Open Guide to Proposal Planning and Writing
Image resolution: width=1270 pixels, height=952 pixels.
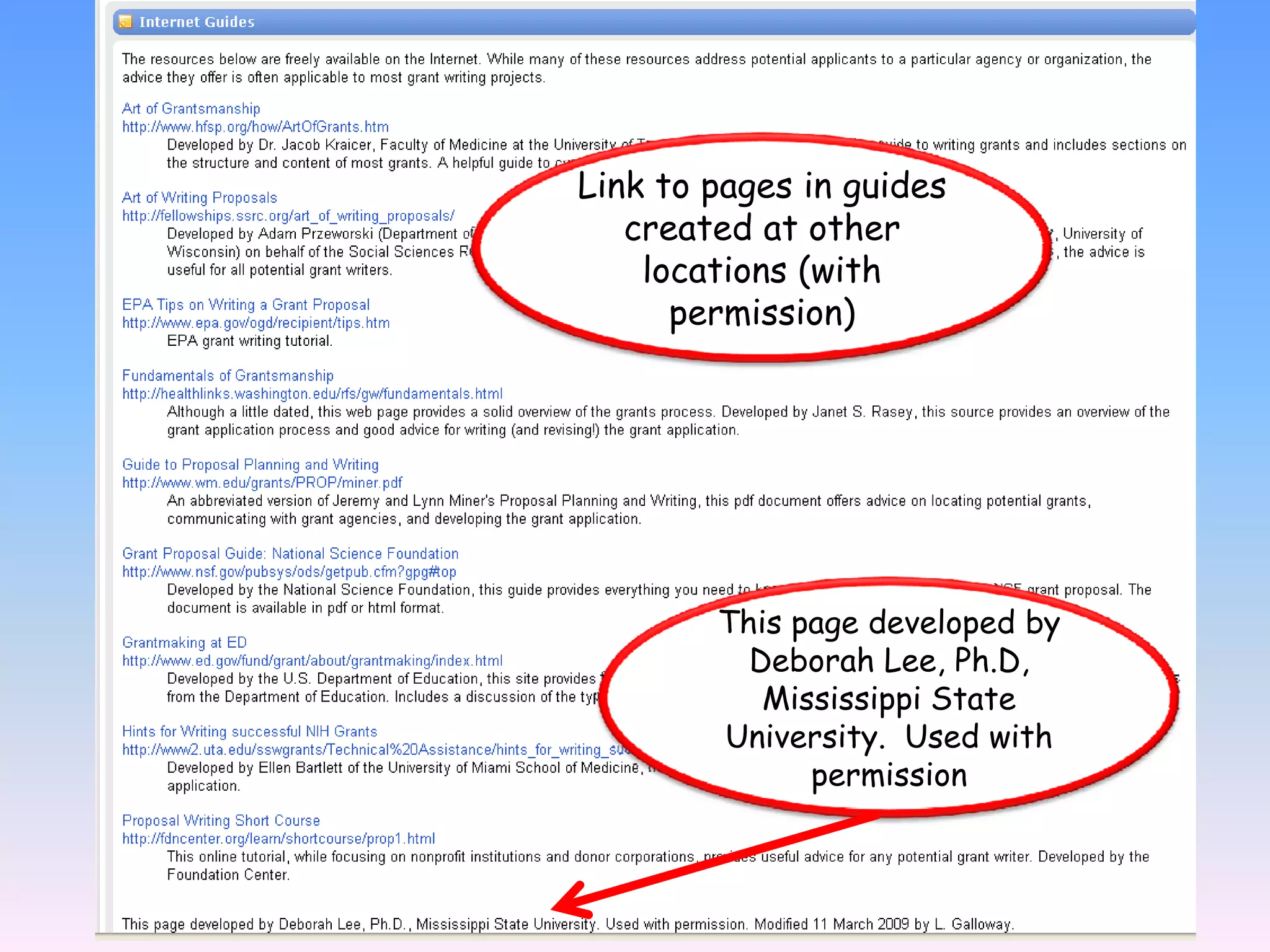pyautogui.click(x=251, y=465)
